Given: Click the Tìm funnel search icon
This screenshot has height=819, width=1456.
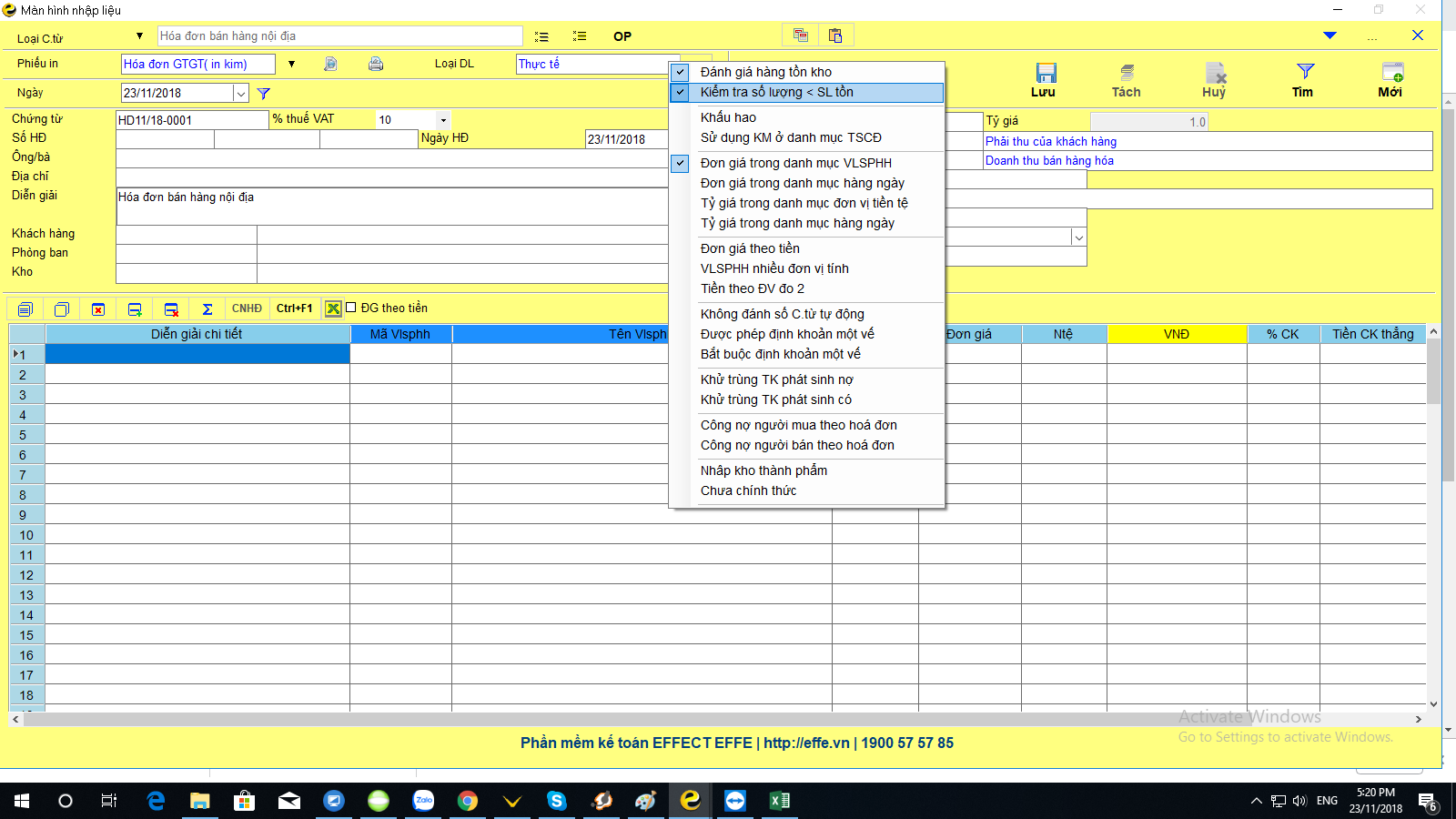Looking at the screenshot, I should (x=1305, y=72).
